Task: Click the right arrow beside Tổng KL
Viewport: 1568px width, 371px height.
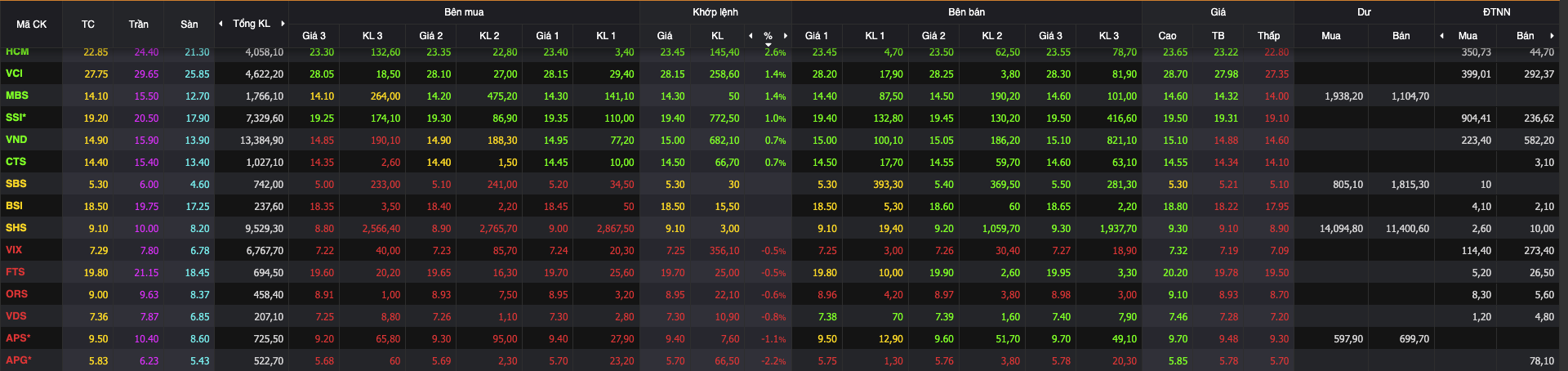Action: pyautogui.click(x=283, y=24)
